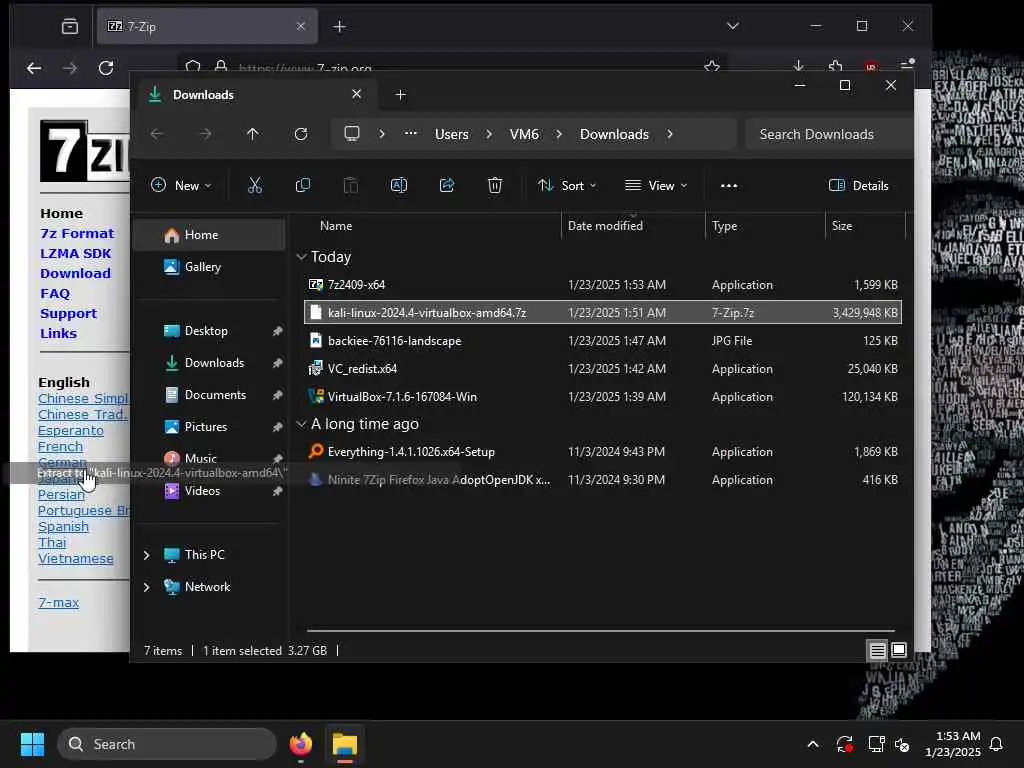Click File Explorer icon on taskbar
The height and width of the screenshot is (768, 1024).
(345, 744)
